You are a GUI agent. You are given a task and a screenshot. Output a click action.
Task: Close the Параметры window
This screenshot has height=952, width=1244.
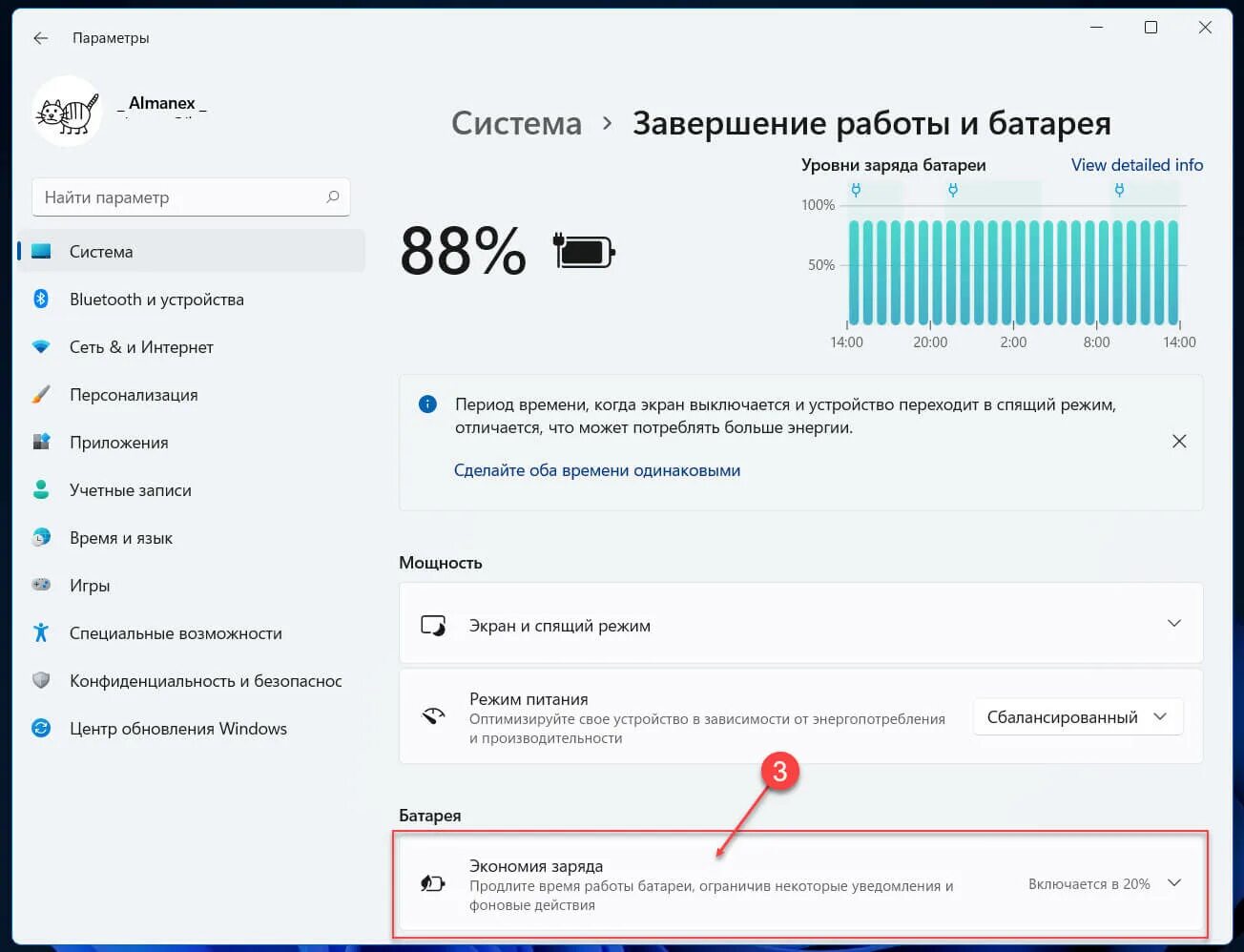(1205, 28)
